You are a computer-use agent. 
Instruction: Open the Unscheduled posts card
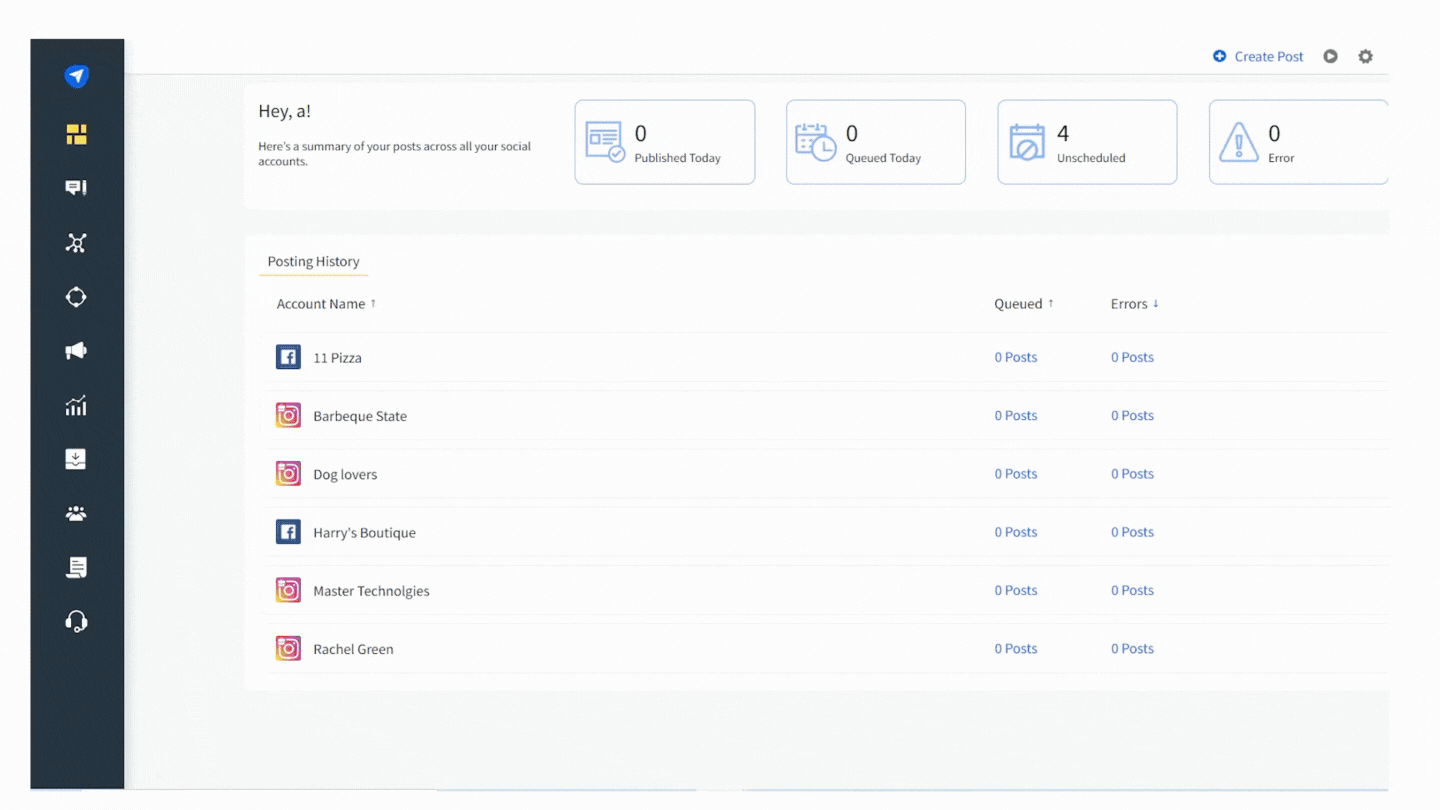1087,142
